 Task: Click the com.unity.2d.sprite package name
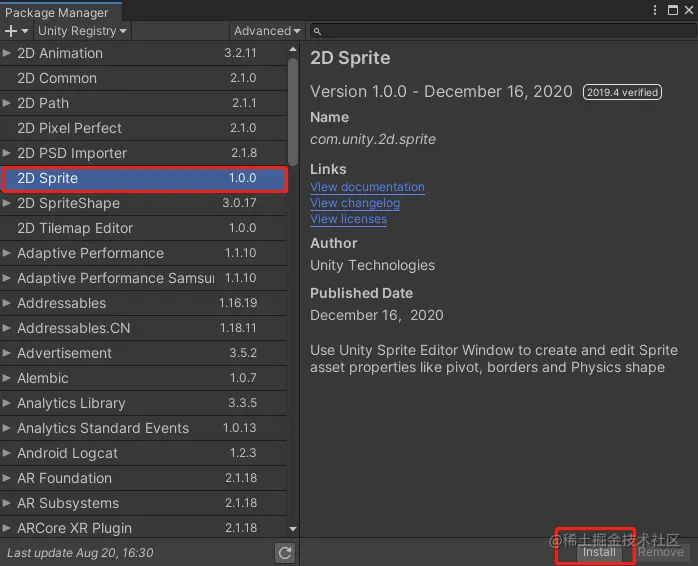point(373,139)
